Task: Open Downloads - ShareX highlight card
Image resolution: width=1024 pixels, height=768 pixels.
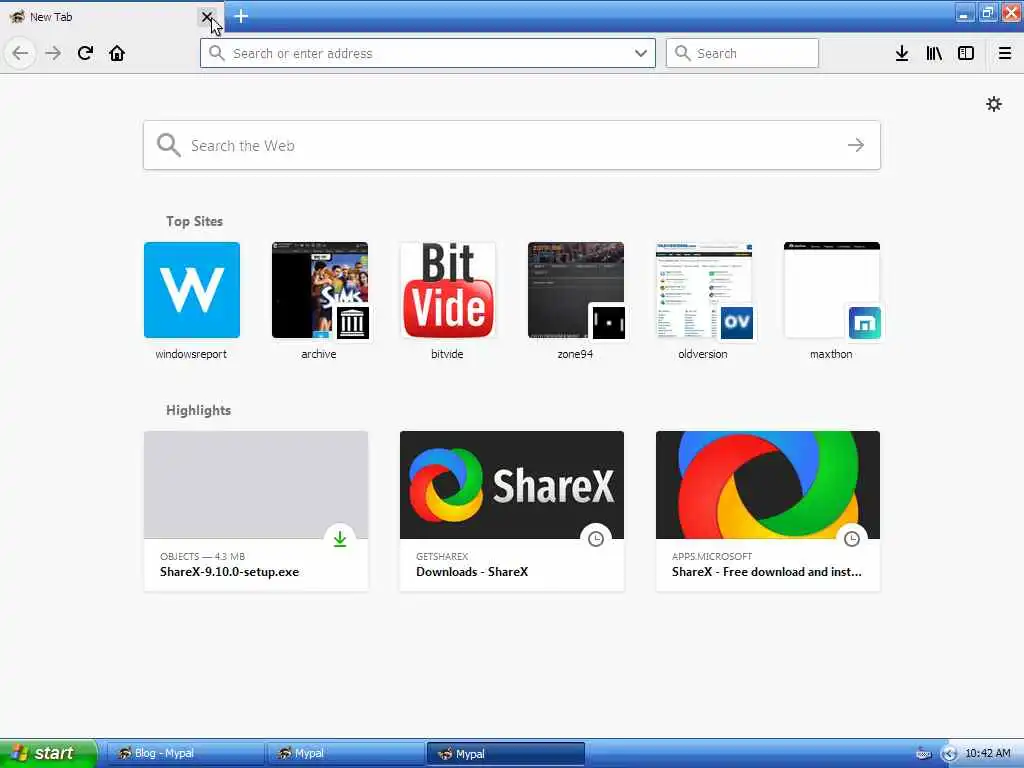Action: [x=512, y=511]
